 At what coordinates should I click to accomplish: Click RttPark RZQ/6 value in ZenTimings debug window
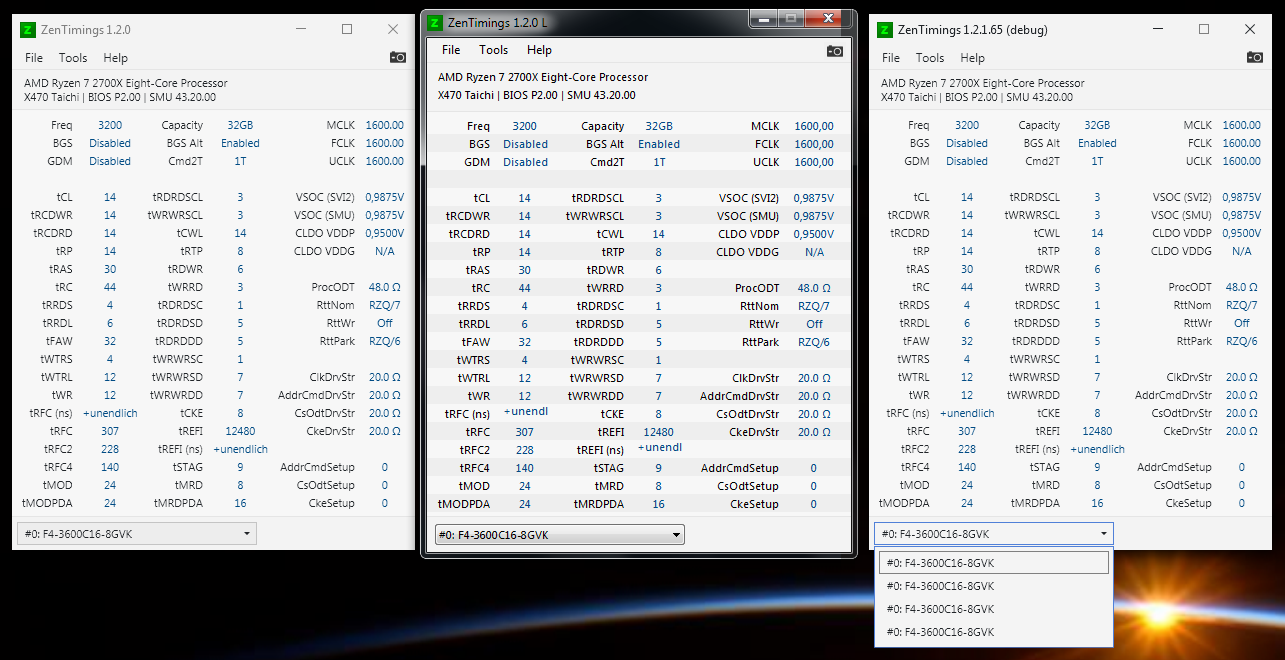(1242, 341)
